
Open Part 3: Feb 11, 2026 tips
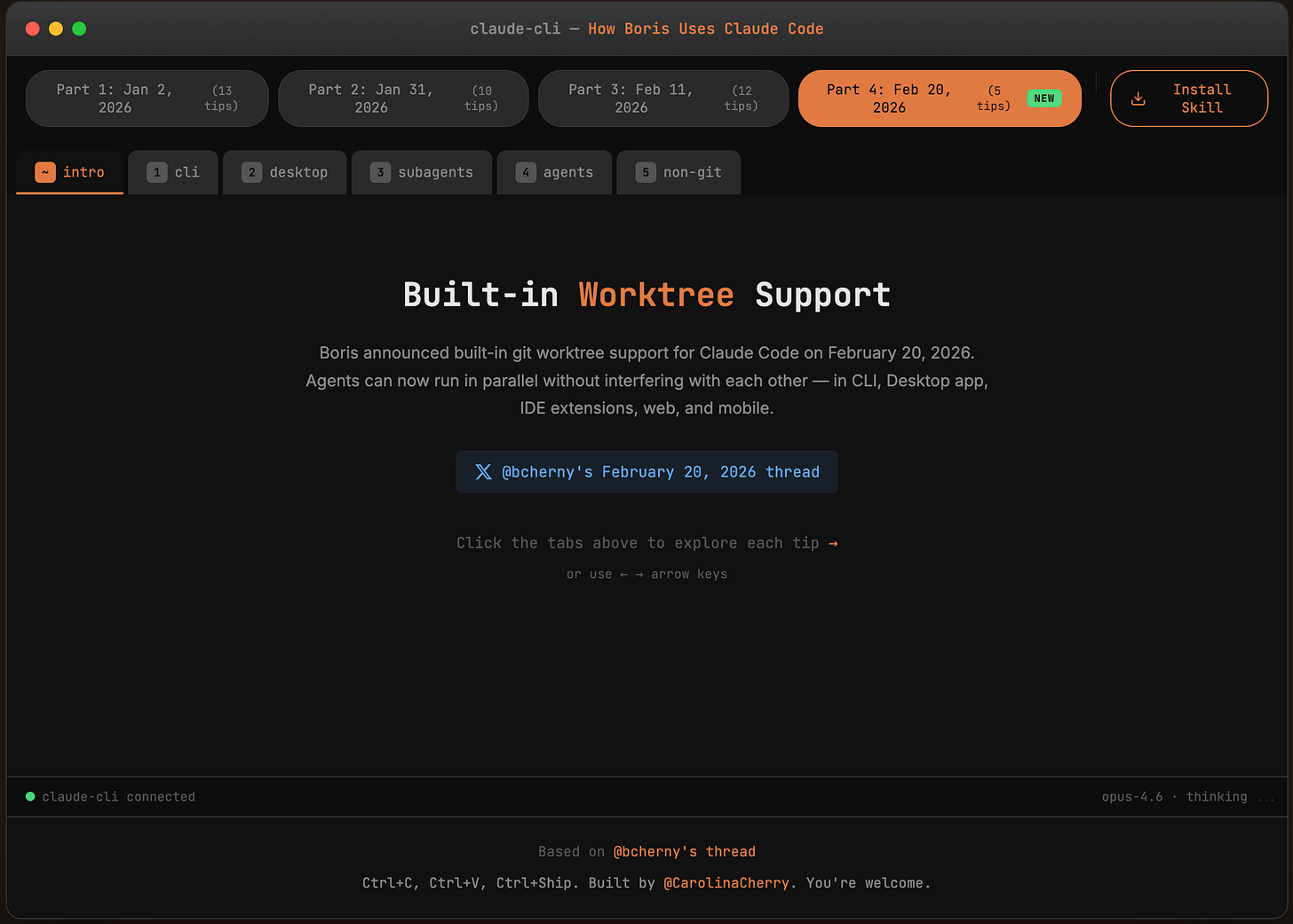point(663,99)
